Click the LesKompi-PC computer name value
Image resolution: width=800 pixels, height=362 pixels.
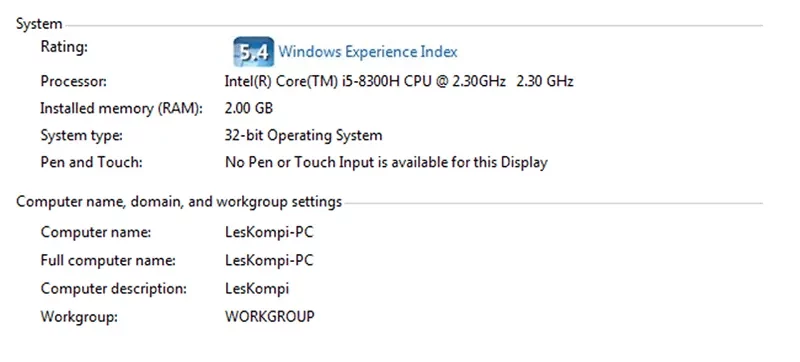269,232
